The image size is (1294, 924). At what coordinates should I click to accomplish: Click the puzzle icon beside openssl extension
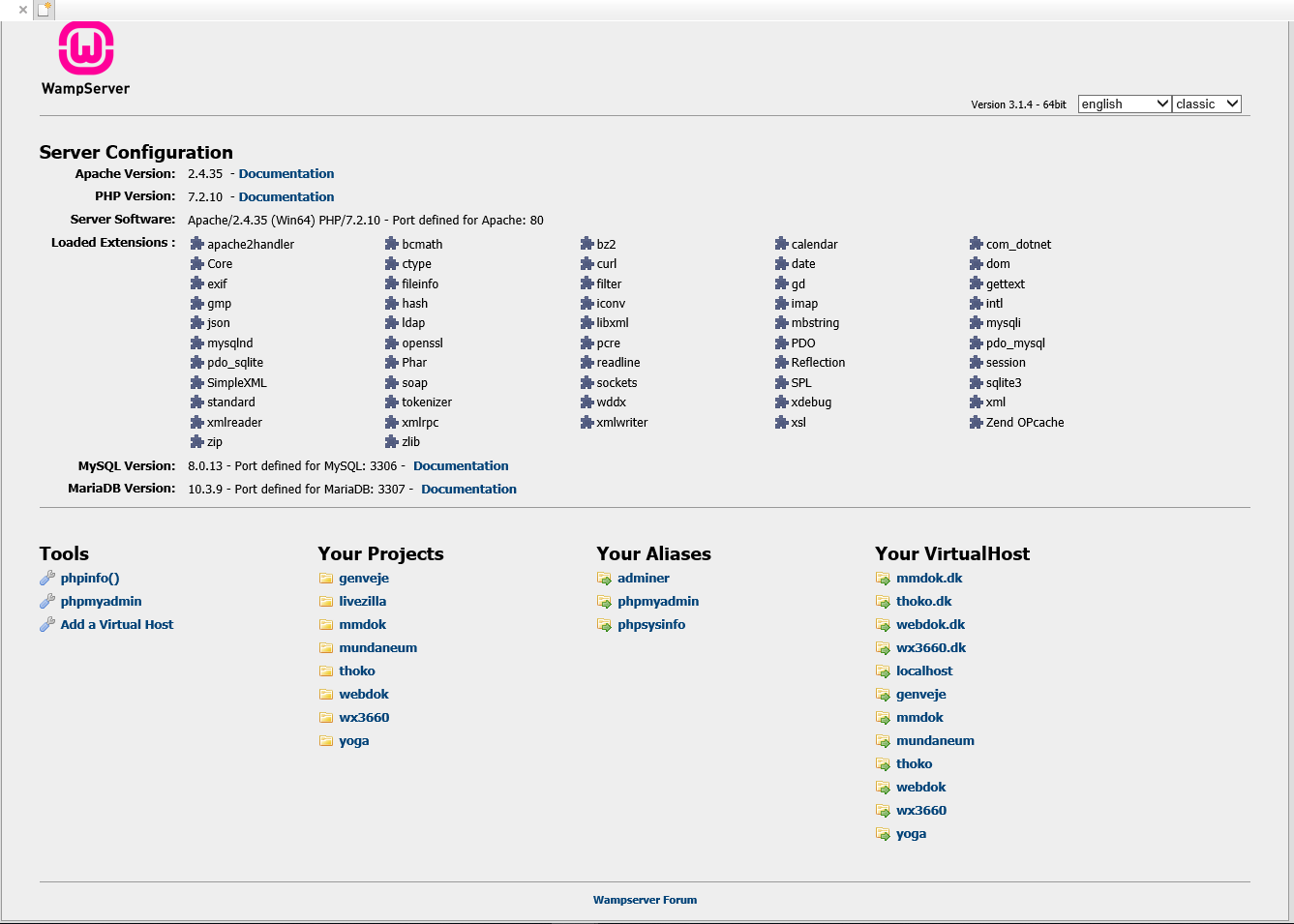tap(392, 343)
